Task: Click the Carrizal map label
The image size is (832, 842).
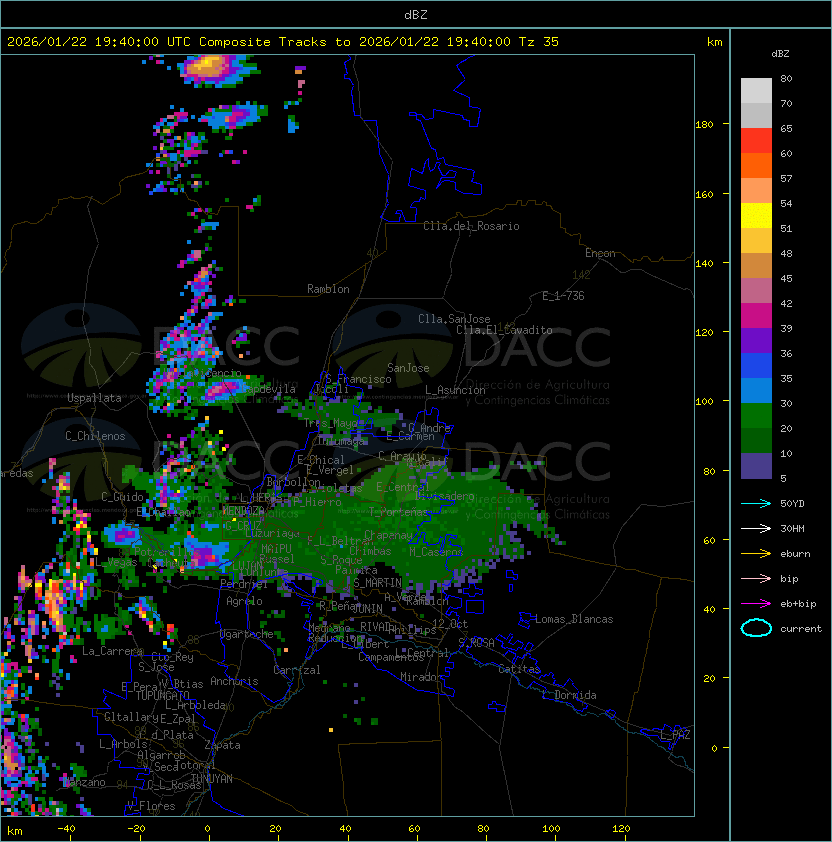Action: [x=296, y=670]
